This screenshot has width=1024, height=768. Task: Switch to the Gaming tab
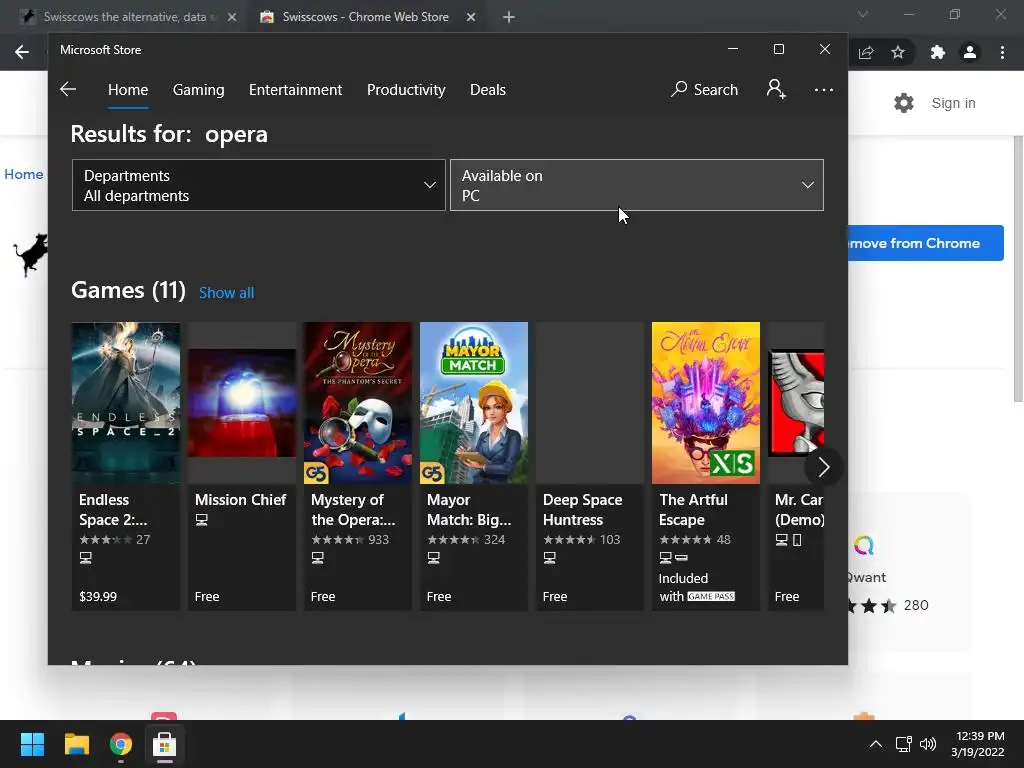pos(199,89)
